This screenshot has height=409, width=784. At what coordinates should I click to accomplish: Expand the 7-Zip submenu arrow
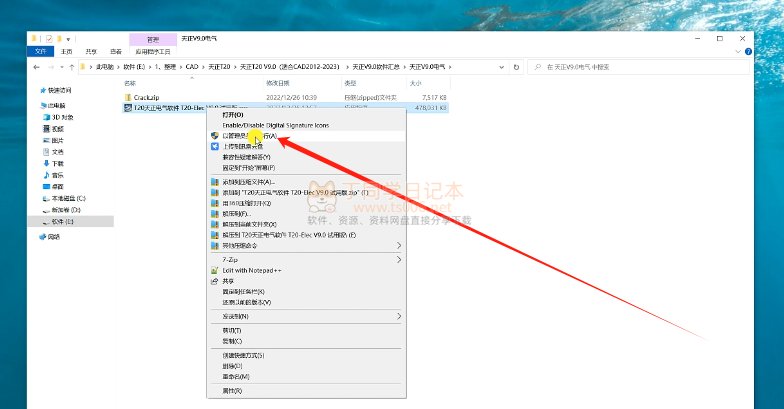[398, 260]
